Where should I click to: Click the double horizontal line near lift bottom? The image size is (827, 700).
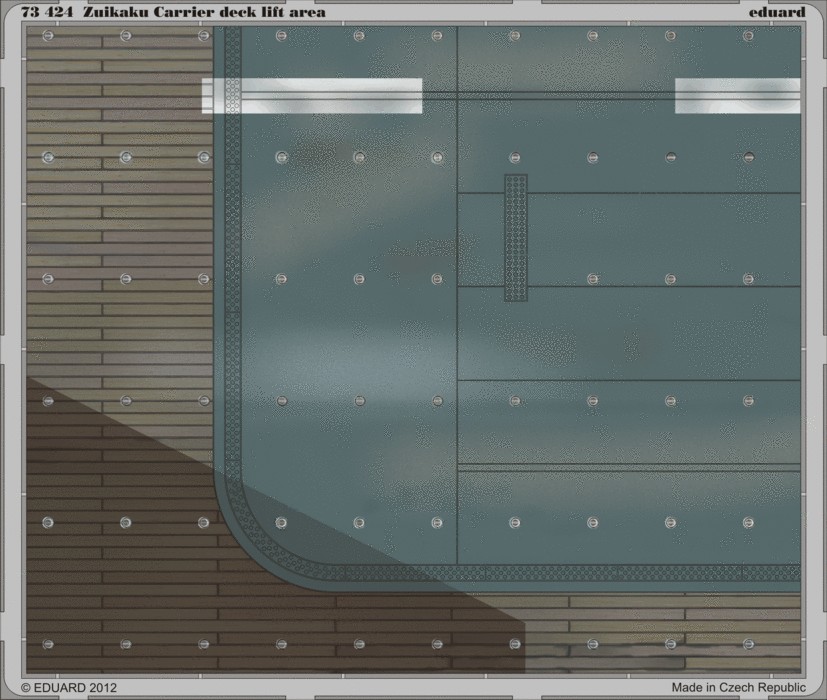[x=628, y=467]
